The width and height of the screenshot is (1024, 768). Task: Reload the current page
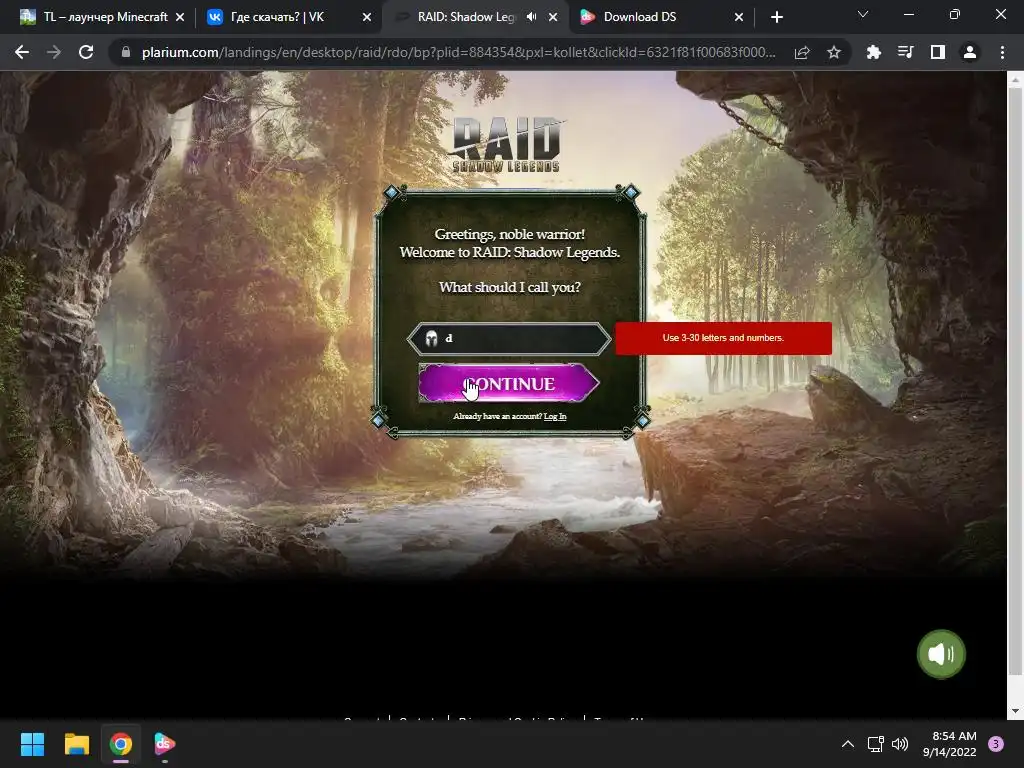pos(86,52)
